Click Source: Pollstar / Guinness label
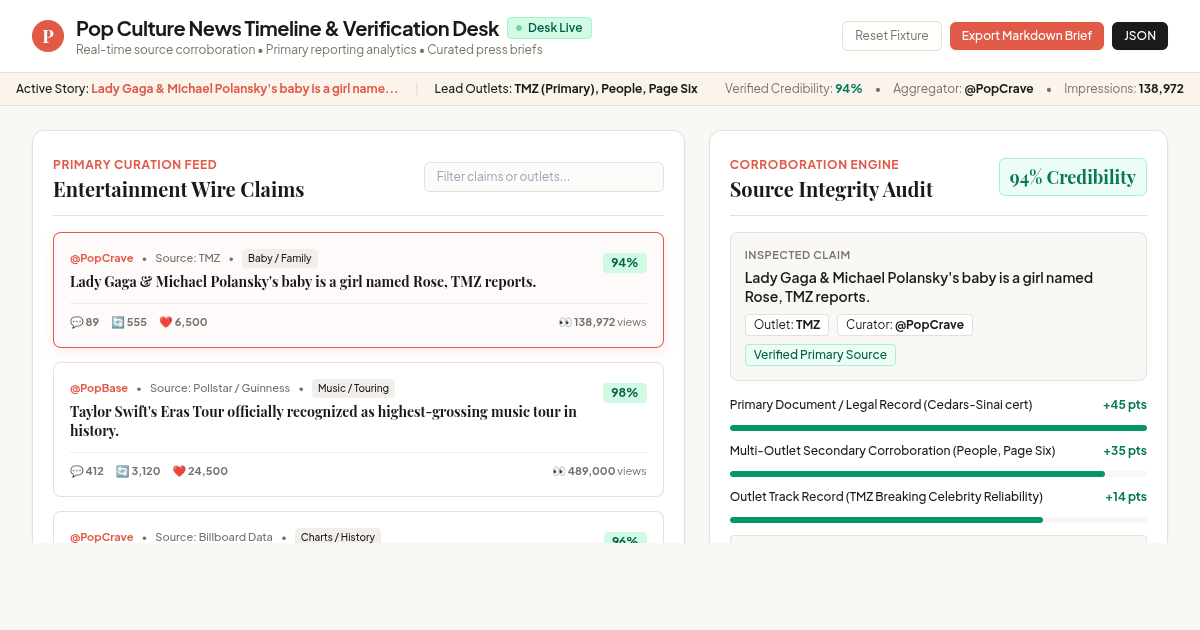This screenshot has height=630, width=1200. coord(220,388)
